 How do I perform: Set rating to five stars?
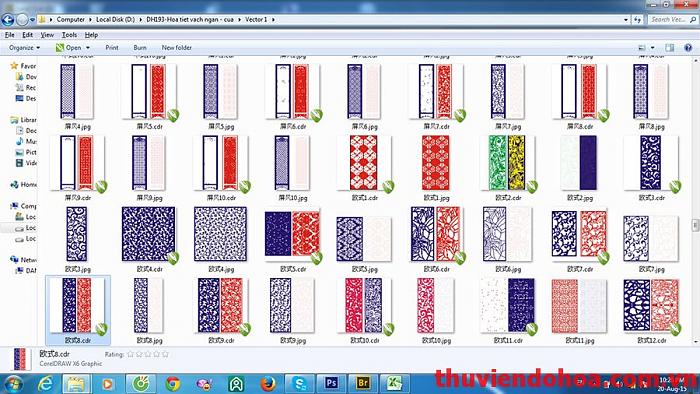[165, 354]
